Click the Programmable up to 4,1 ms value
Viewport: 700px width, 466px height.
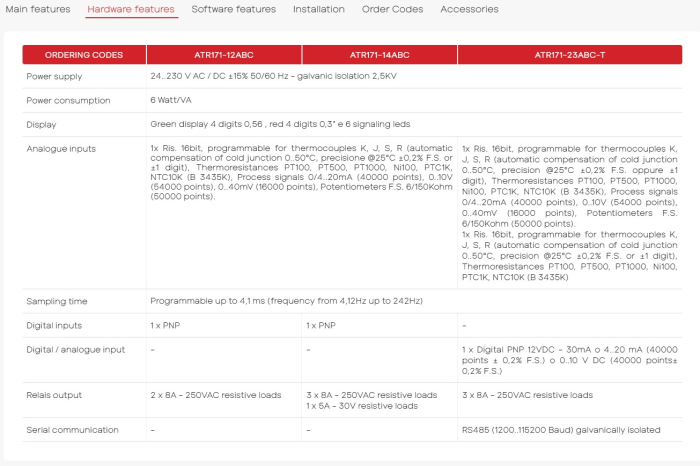pos(286,301)
